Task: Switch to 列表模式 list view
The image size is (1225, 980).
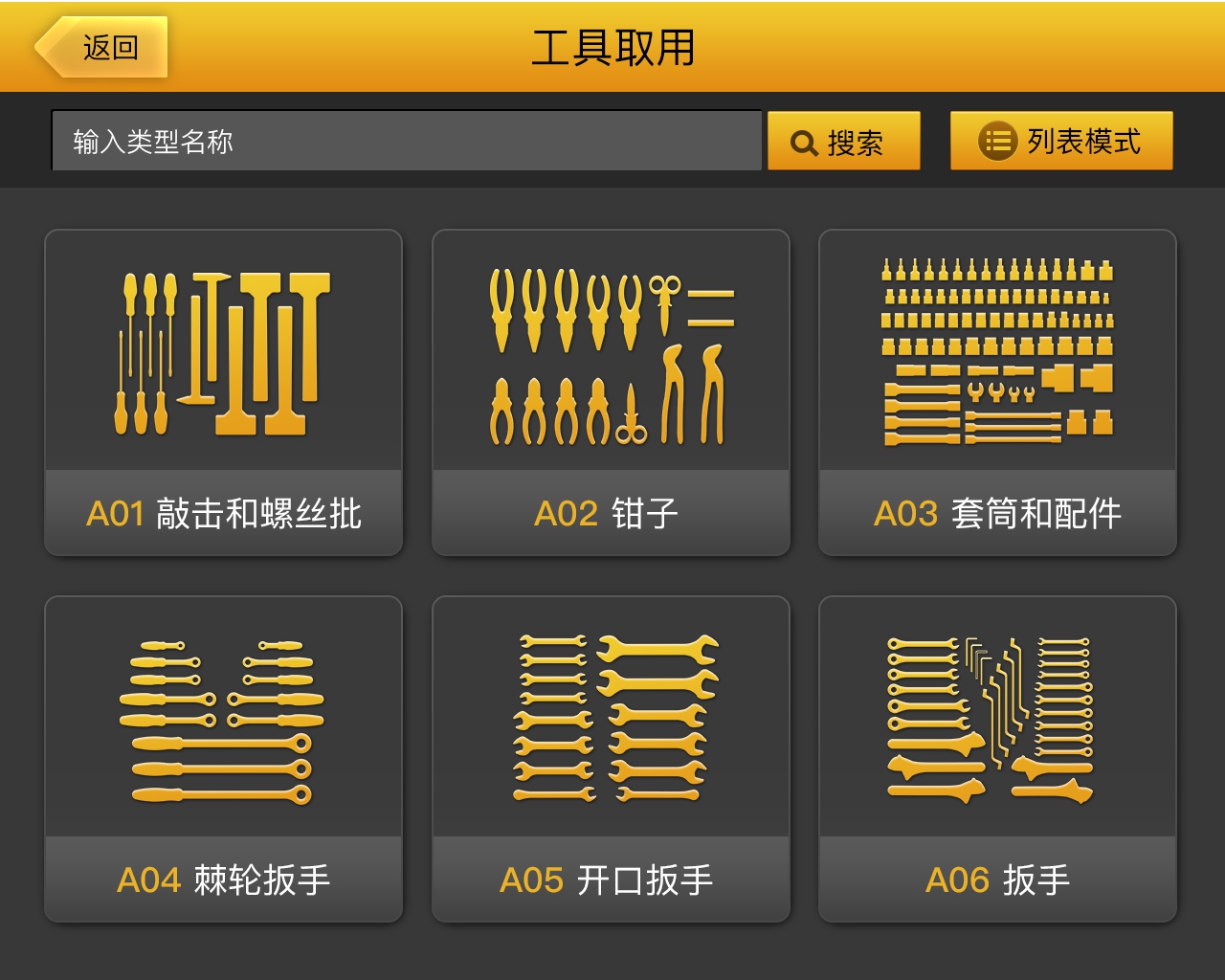Action: click(x=1061, y=141)
